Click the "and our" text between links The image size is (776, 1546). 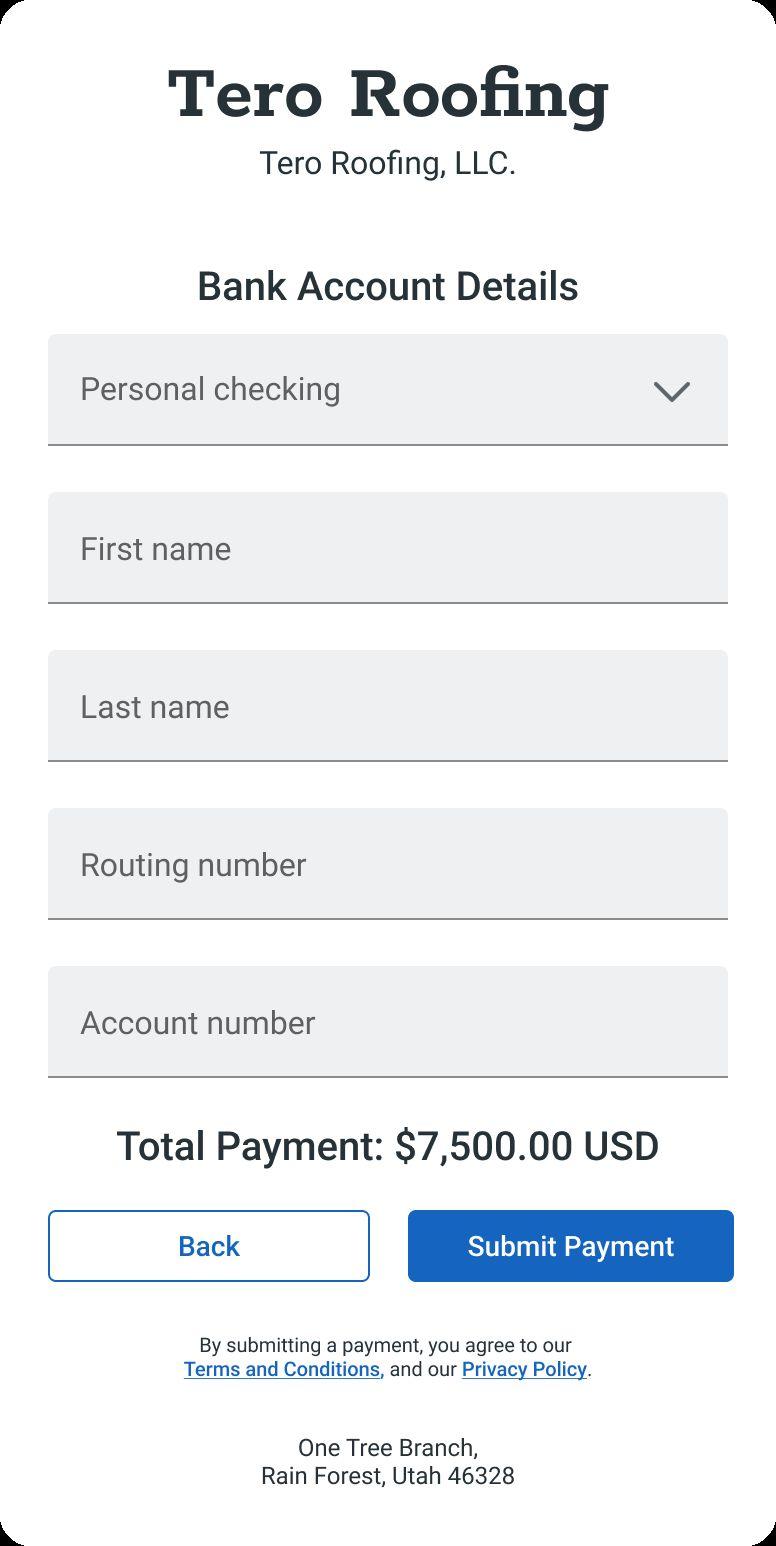423,1369
